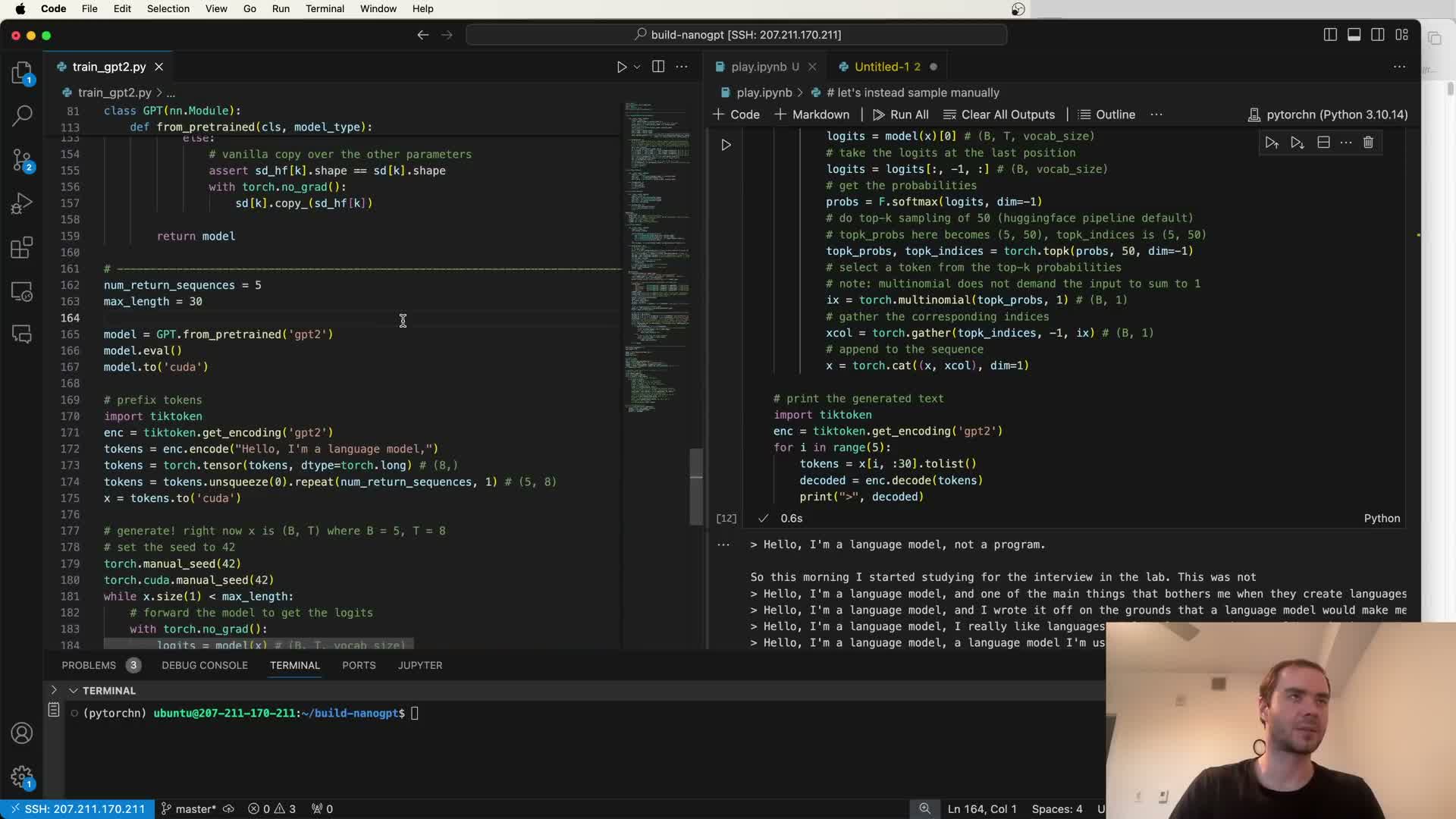Toggle the primary side bar layout
The height and width of the screenshot is (819, 1456).
pos(1330,35)
